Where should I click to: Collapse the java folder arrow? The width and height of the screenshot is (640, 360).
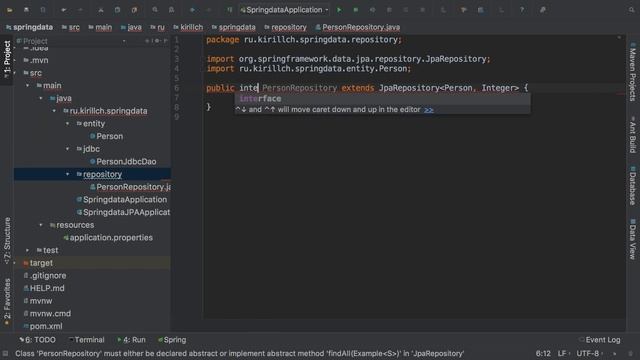41,98
